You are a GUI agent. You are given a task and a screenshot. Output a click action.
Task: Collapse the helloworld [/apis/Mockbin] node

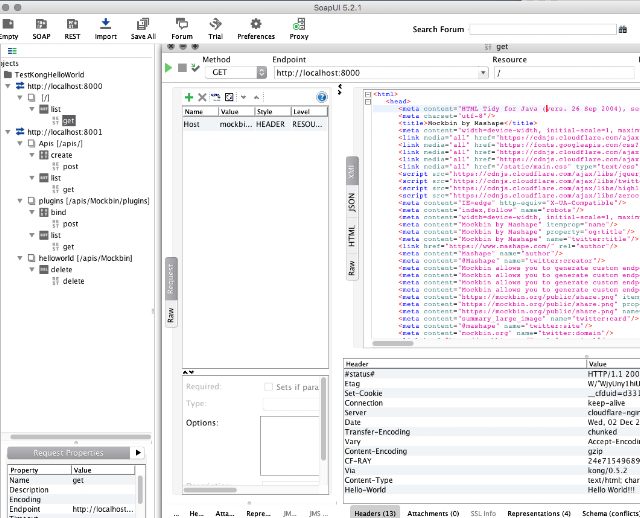pyautogui.click(x=20, y=258)
